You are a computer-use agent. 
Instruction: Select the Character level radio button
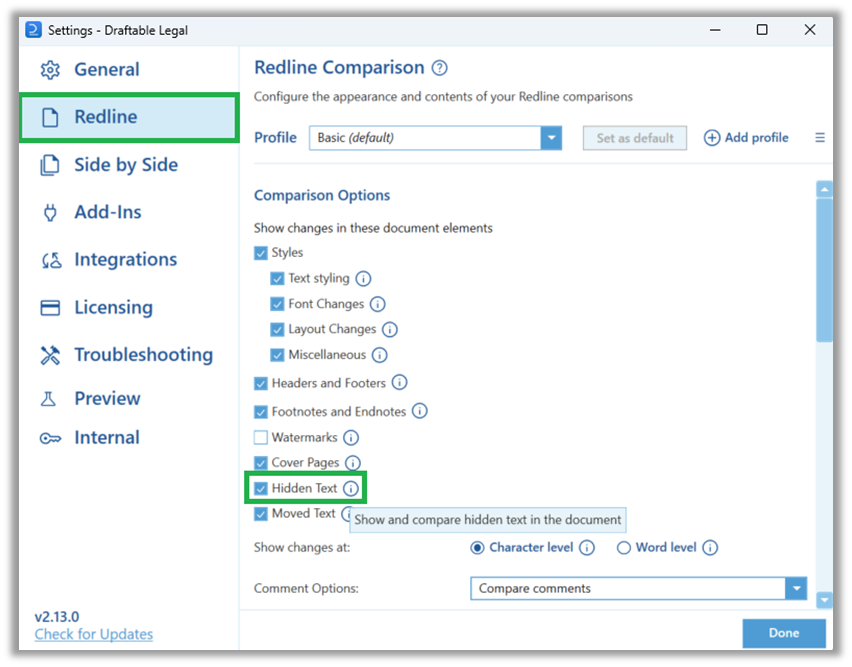tap(477, 548)
